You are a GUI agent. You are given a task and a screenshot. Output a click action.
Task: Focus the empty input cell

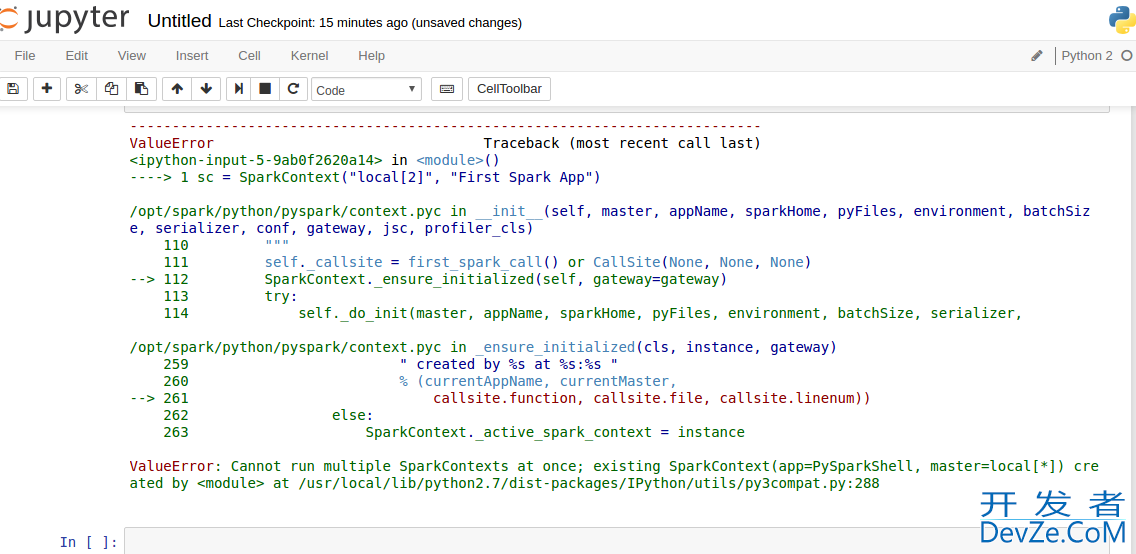click(x=617, y=541)
